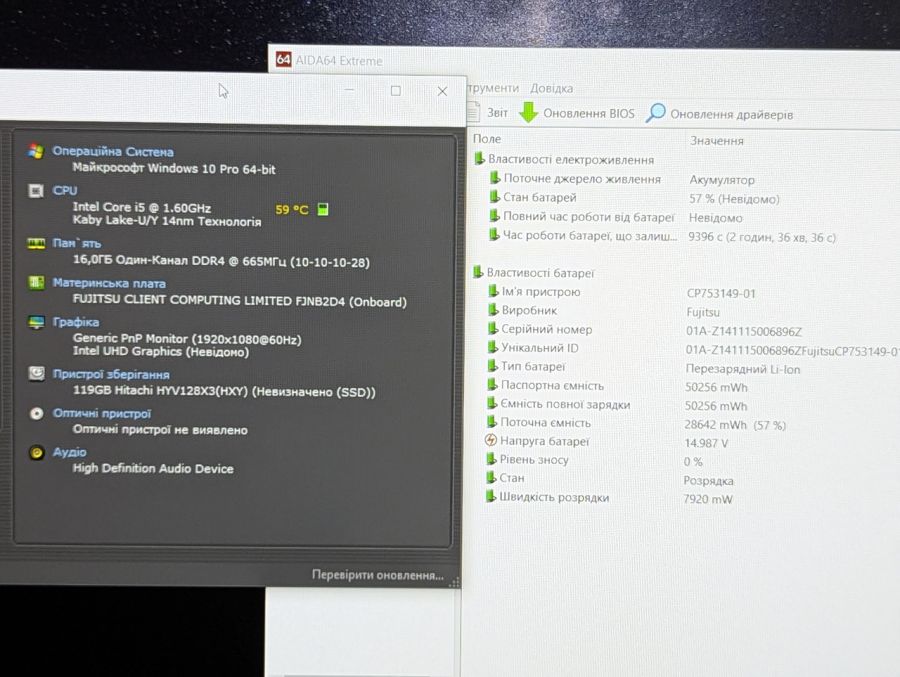Click battery icon next to Стан батареї

tap(495, 197)
